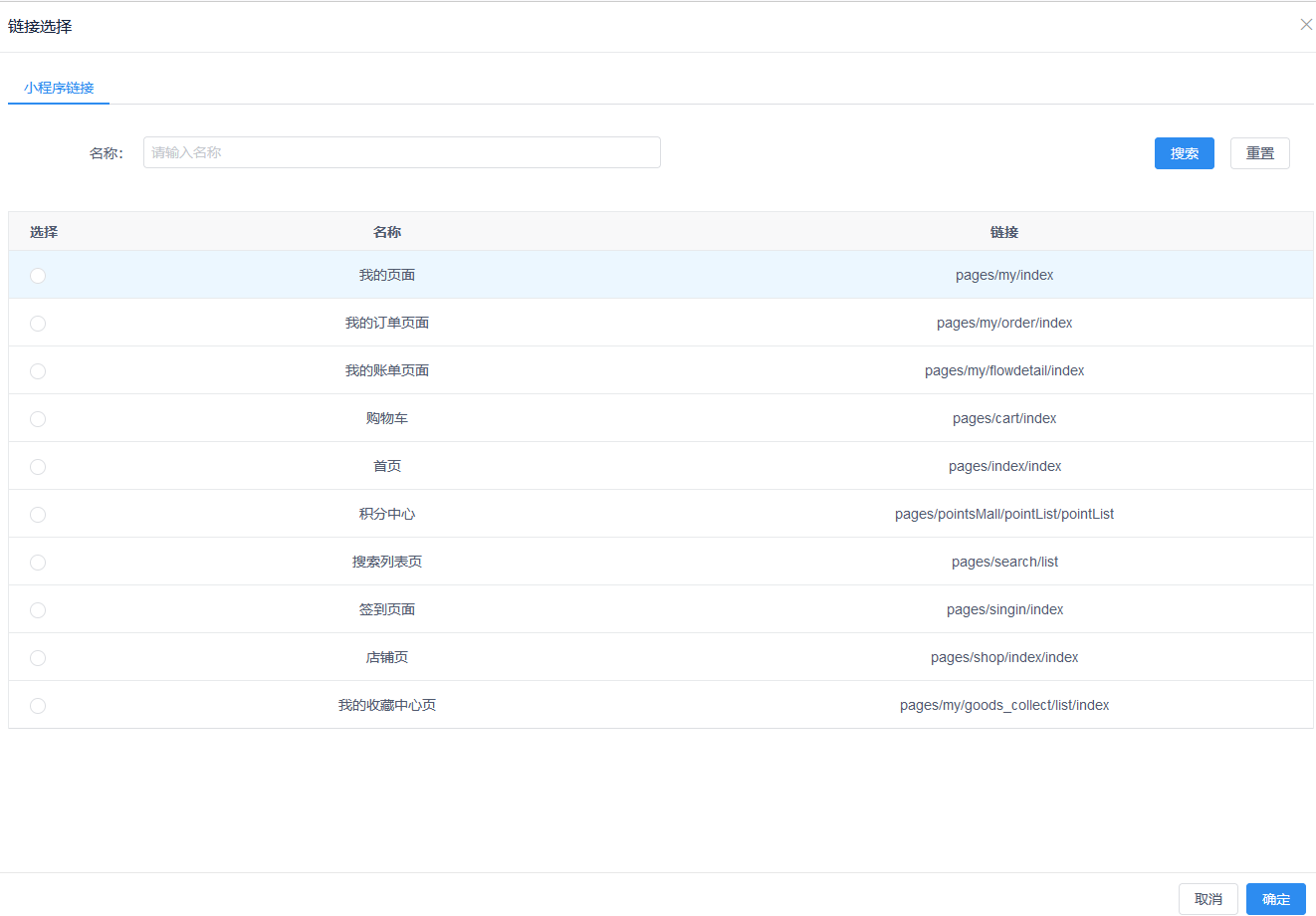
Task: Select radio button for 签到页面
Action: tap(38, 610)
